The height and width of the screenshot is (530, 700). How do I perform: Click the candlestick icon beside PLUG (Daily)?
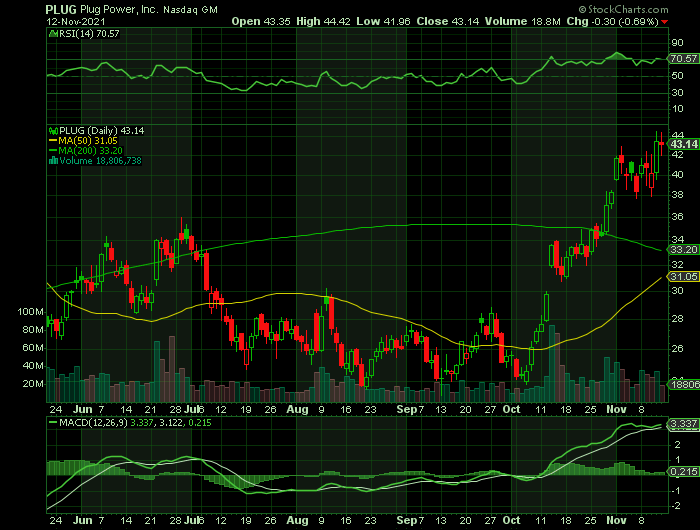[53, 131]
